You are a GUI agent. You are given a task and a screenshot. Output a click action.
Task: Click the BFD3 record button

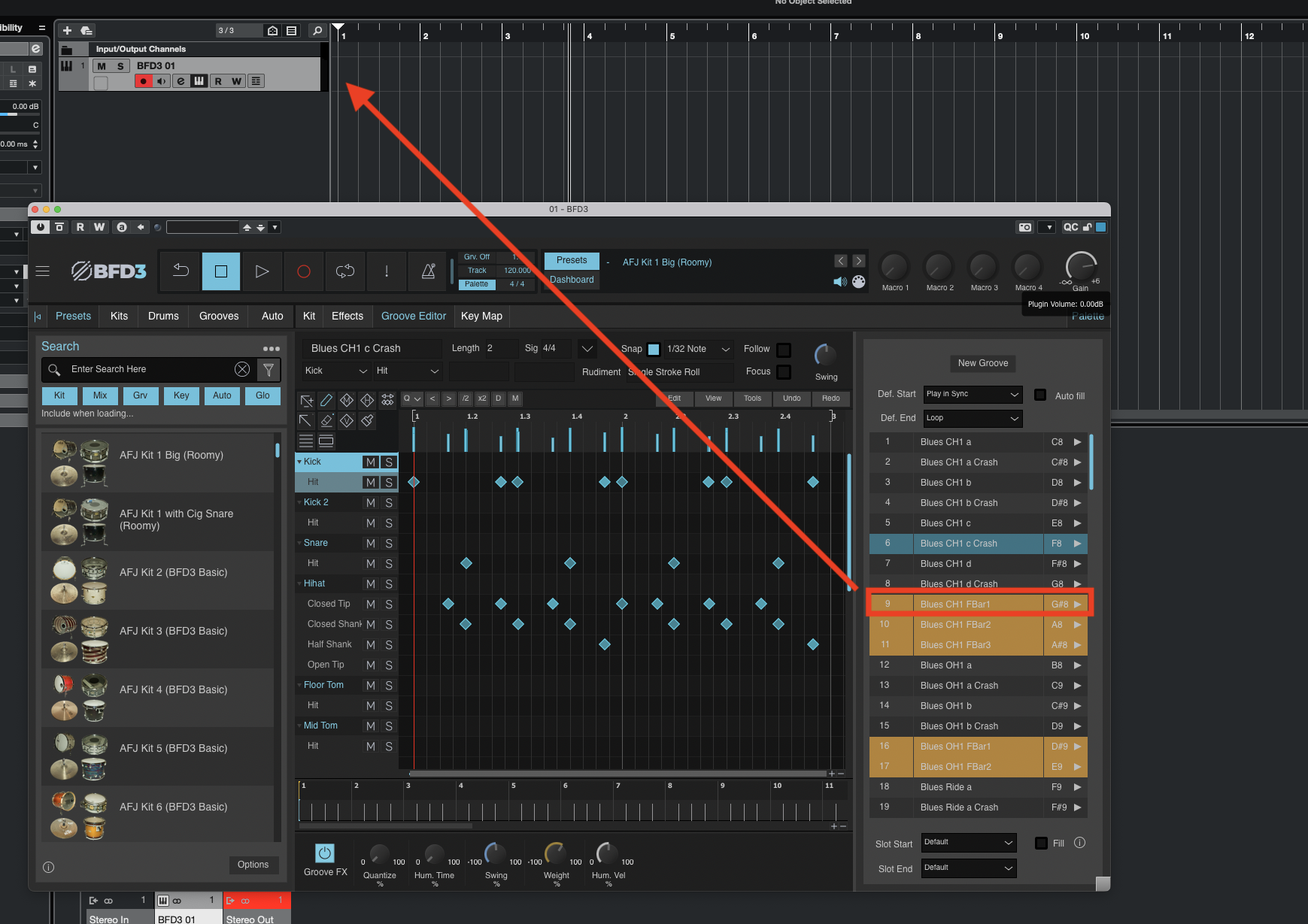pos(304,271)
